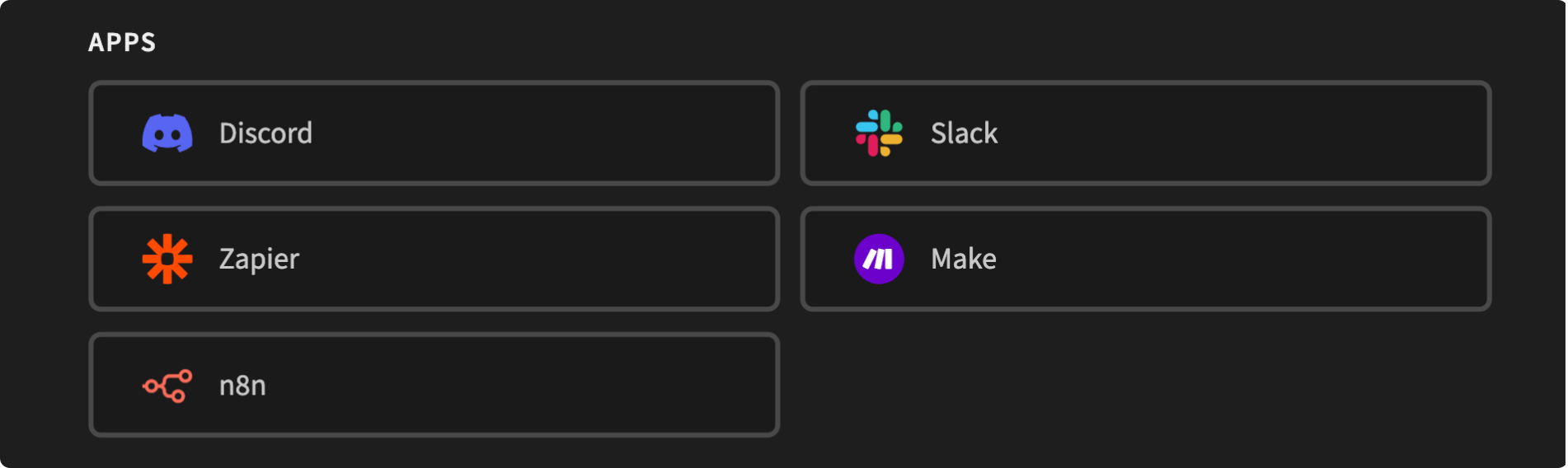This screenshot has height=468, width=1568.
Task: Click the APPS section heading
Action: click(x=122, y=42)
